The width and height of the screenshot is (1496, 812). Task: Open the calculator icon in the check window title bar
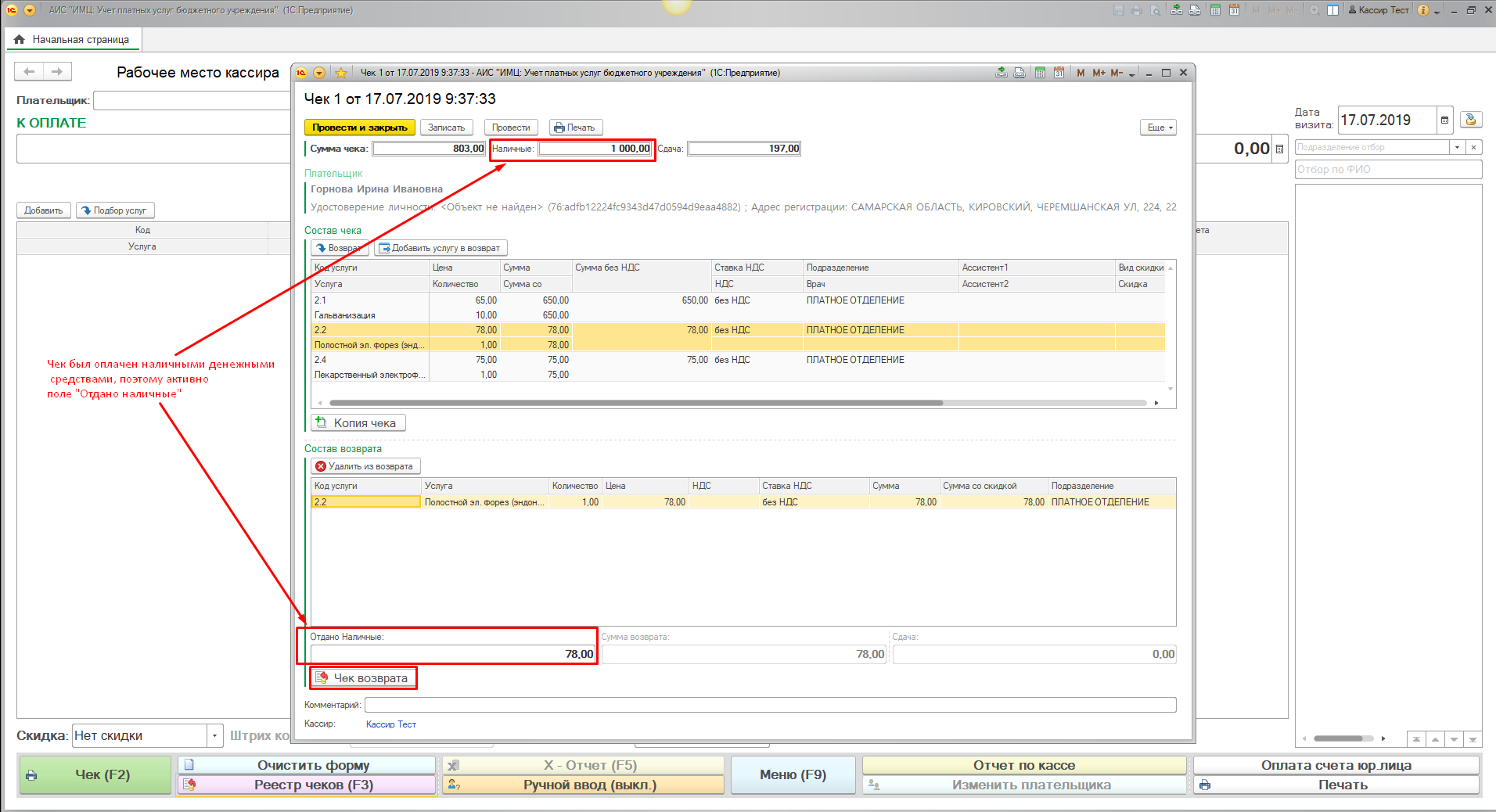click(1040, 73)
